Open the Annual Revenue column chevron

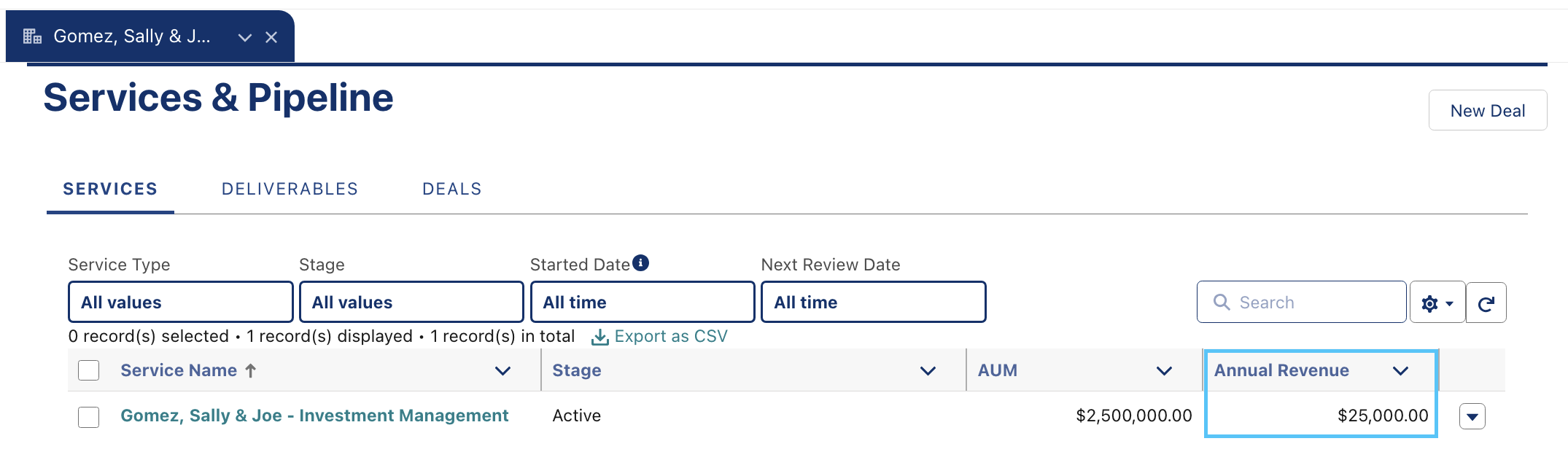[1400, 371]
